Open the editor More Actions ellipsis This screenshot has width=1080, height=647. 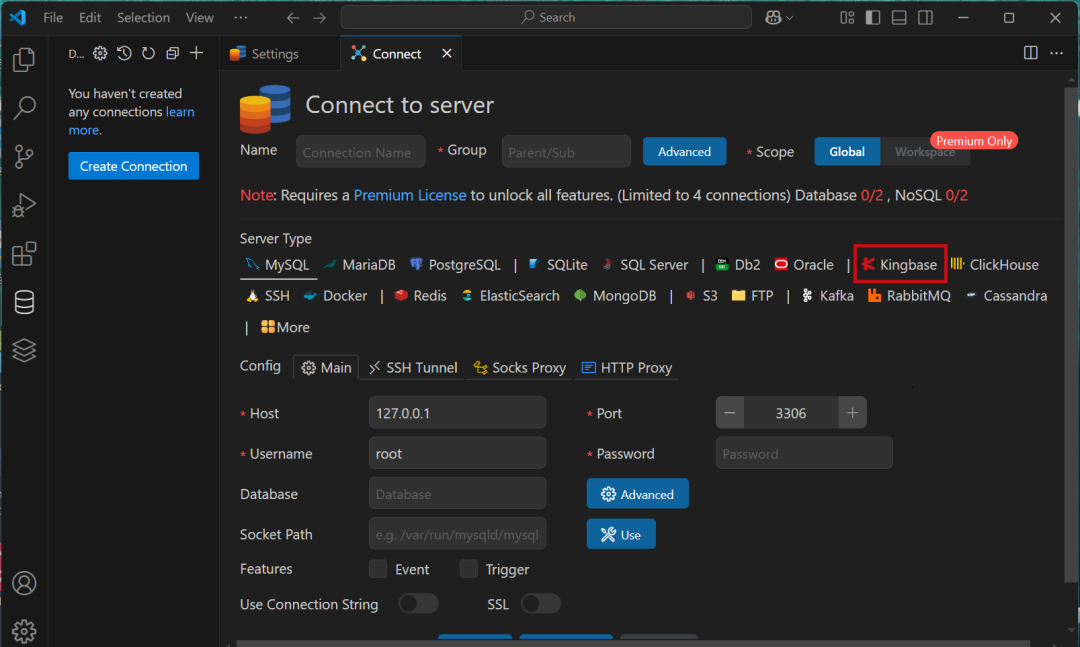pos(1056,53)
